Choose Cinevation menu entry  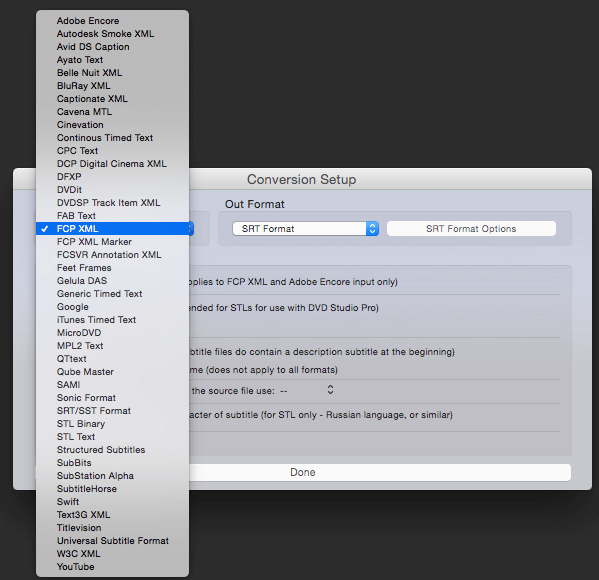(112, 125)
